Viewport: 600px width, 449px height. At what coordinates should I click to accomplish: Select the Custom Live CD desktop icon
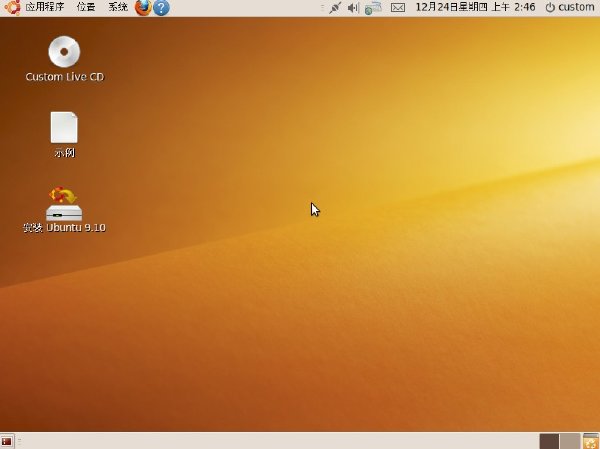pyautogui.click(x=64, y=59)
